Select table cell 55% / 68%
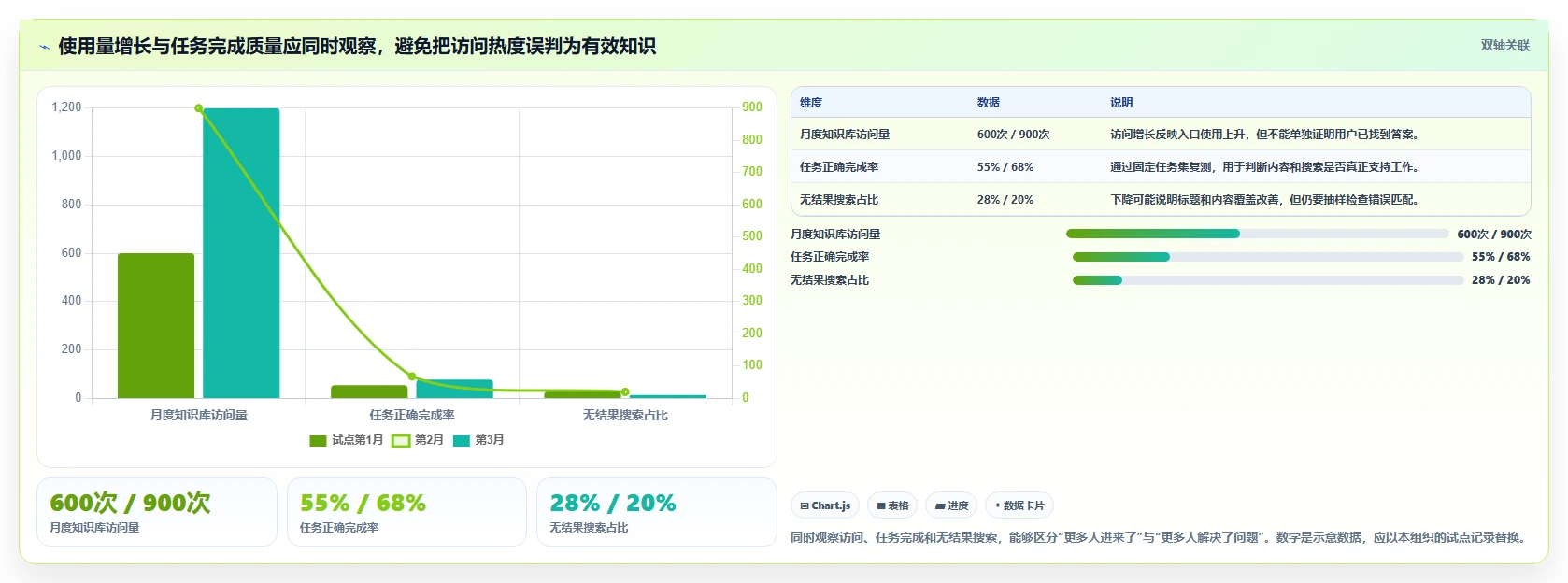 point(1005,167)
